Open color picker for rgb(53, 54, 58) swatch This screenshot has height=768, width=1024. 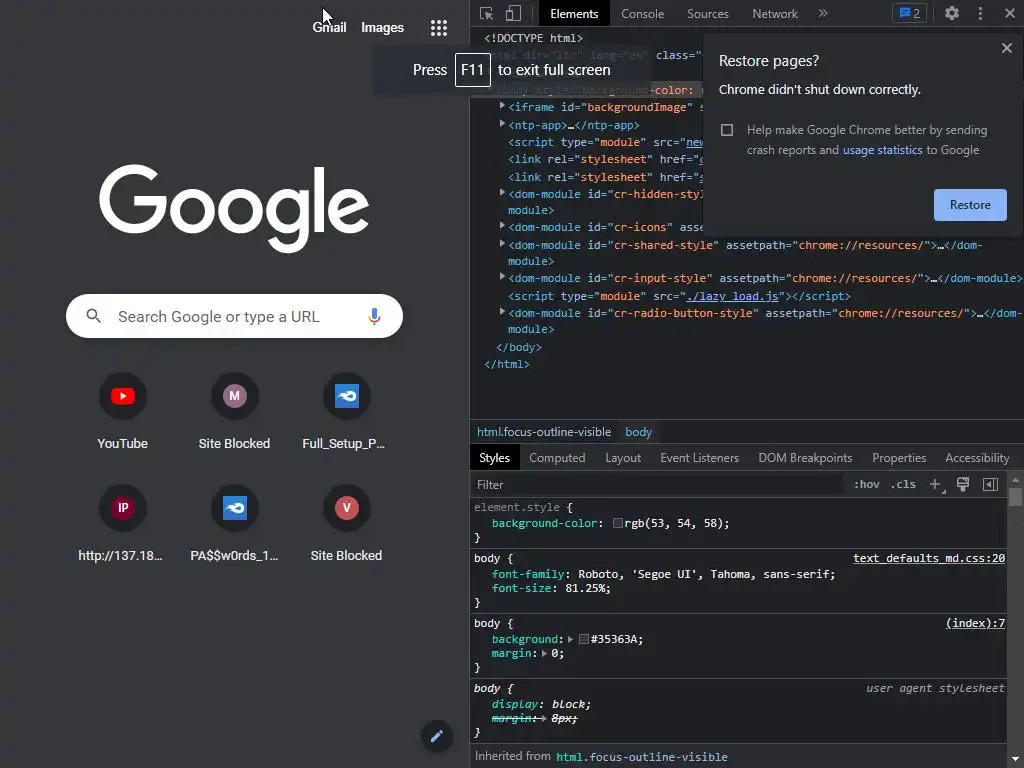point(617,523)
